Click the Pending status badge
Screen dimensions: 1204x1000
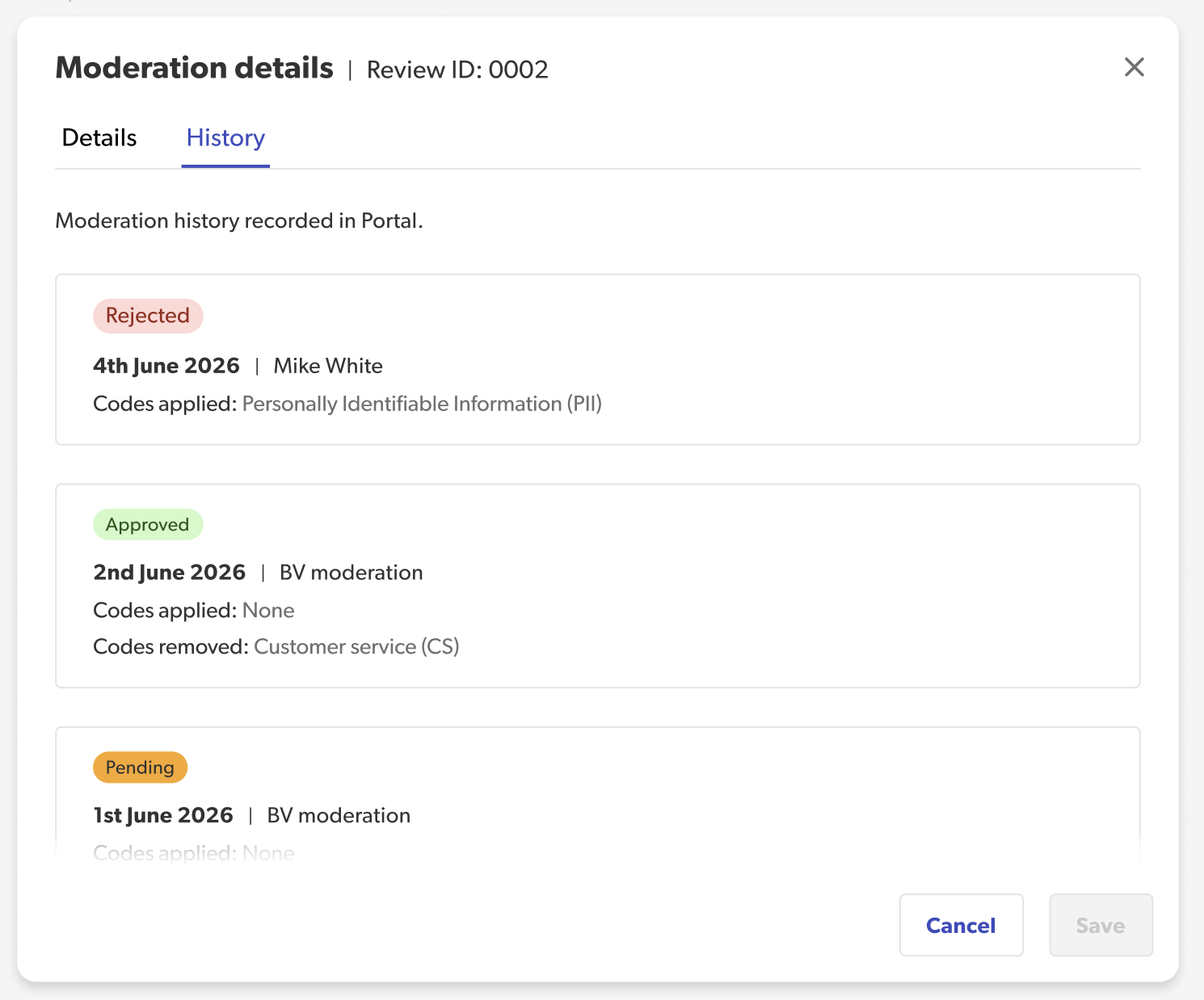coord(140,767)
